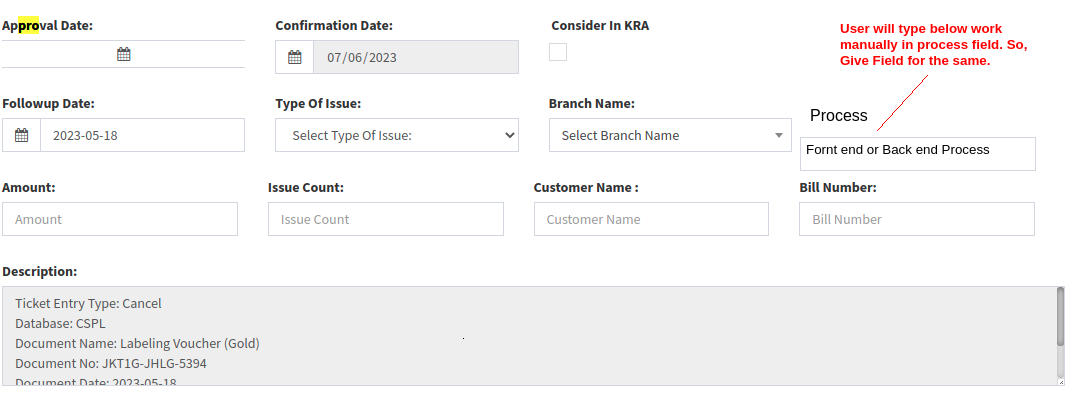Image resolution: width=1076 pixels, height=399 pixels.
Task: Click the Consider In KRA label
Action: (600, 25)
